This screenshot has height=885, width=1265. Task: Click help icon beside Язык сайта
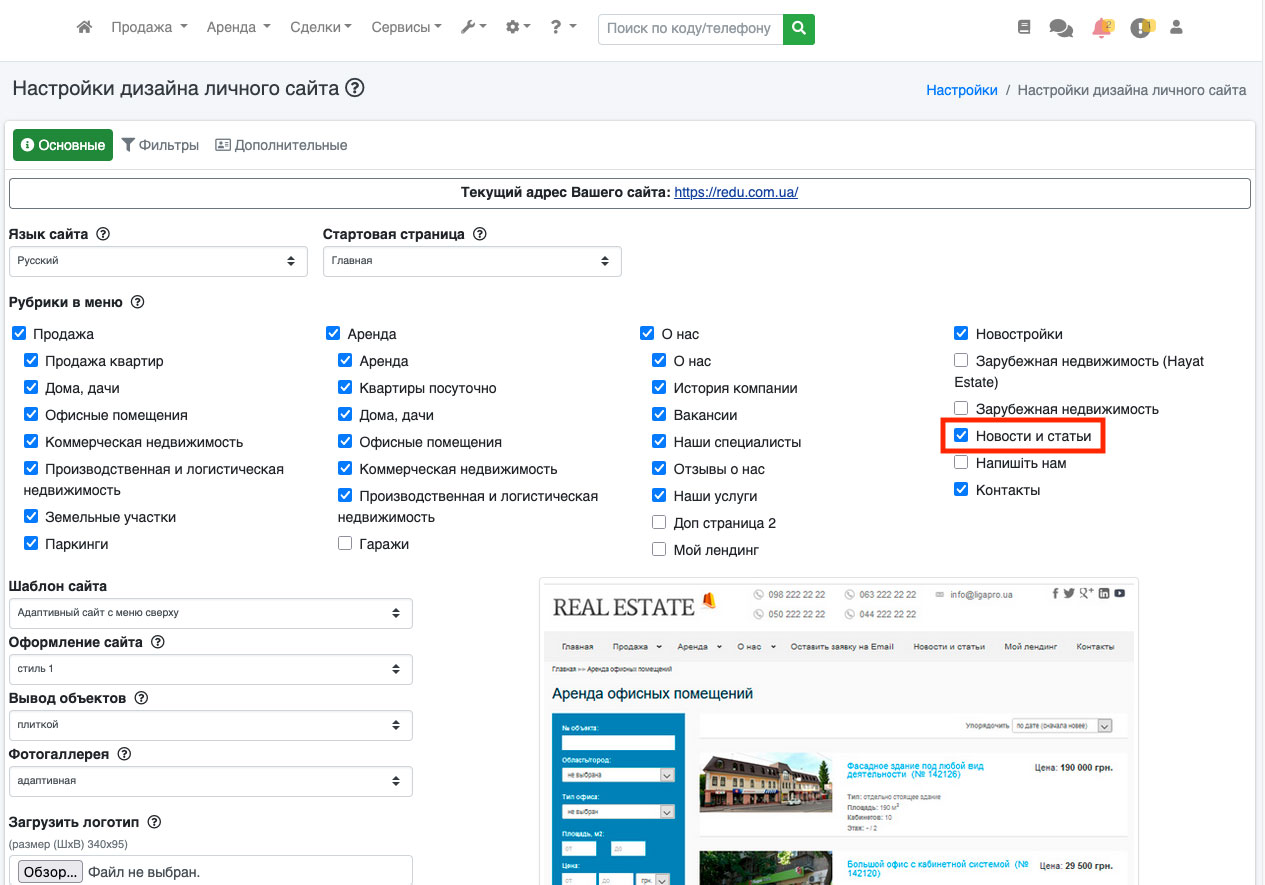tap(102, 234)
